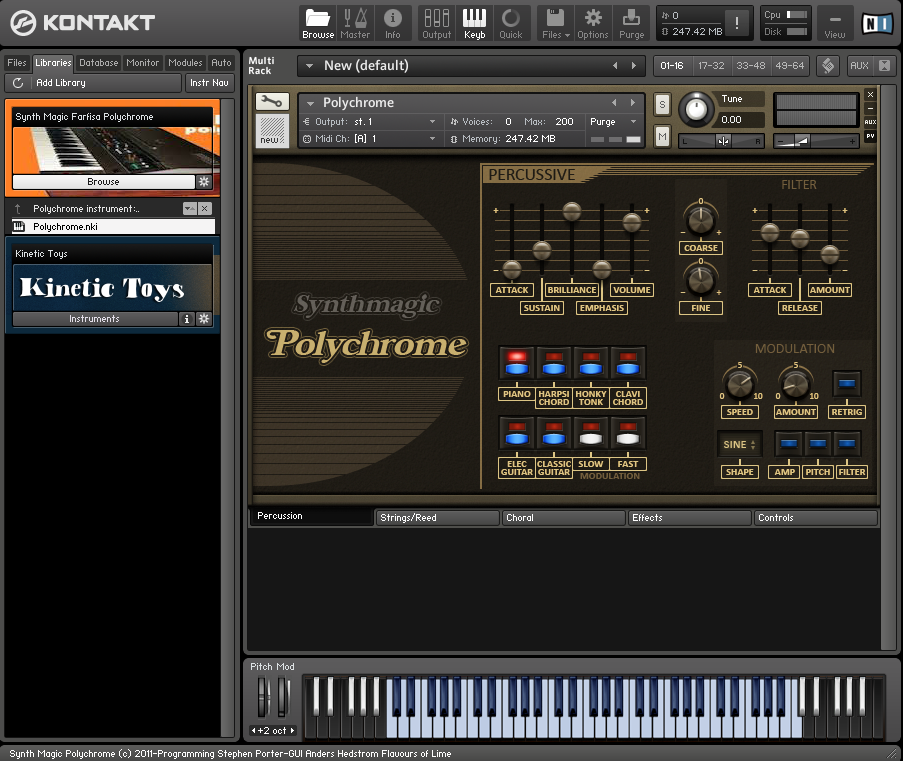Open instrument edit mode wrench
The image size is (903, 761).
[272, 102]
